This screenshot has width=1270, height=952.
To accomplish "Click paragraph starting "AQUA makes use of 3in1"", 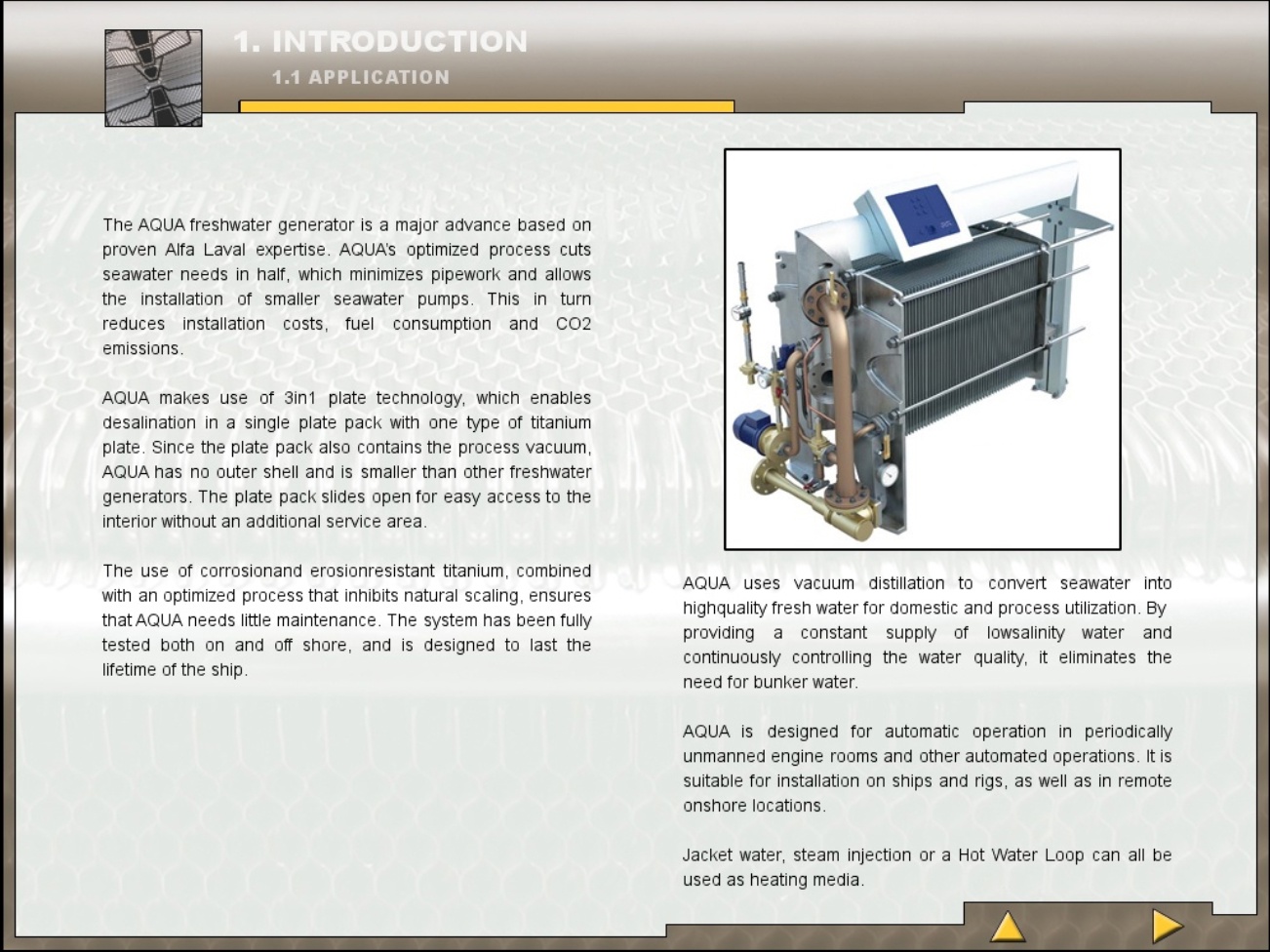I will 346,459.
